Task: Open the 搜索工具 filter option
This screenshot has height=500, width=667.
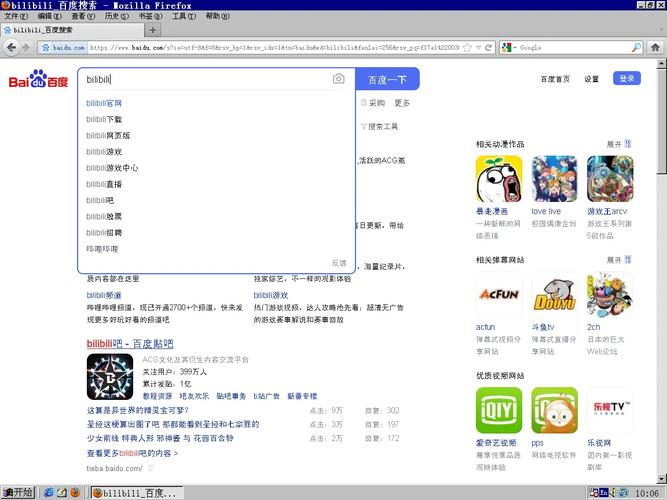Action: (379, 126)
